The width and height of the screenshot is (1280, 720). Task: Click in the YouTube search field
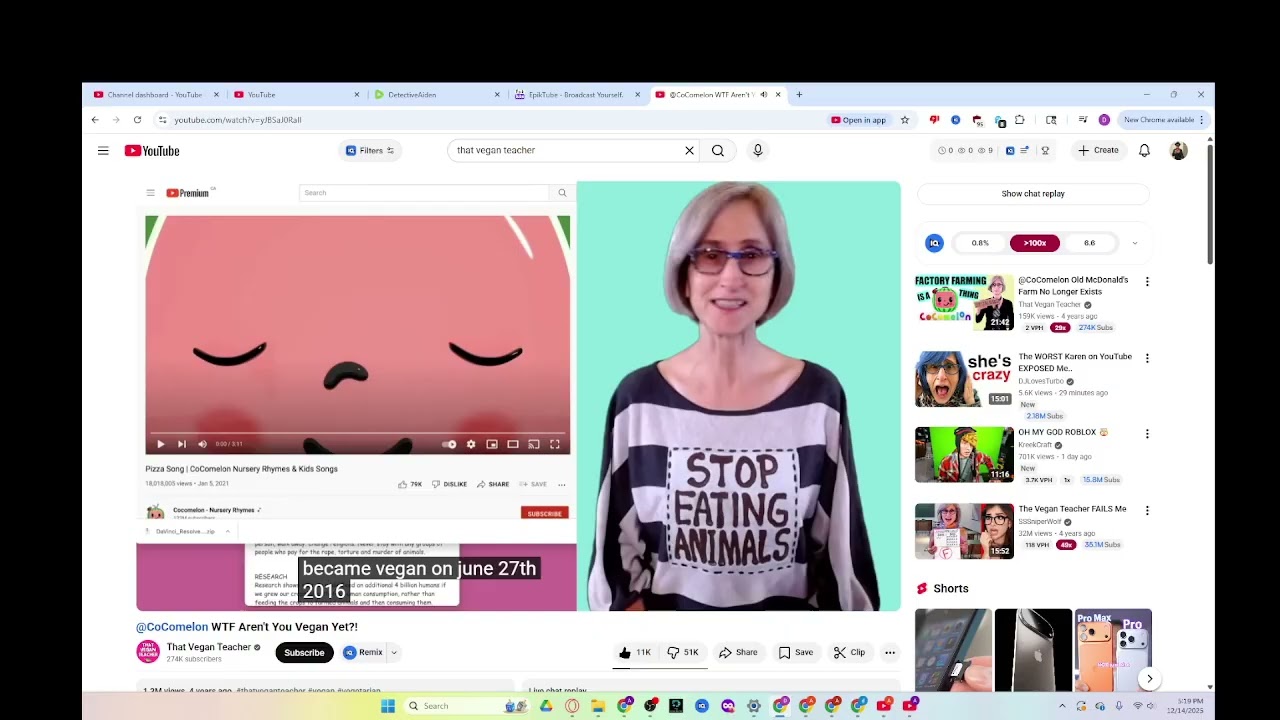tap(565, 150)
